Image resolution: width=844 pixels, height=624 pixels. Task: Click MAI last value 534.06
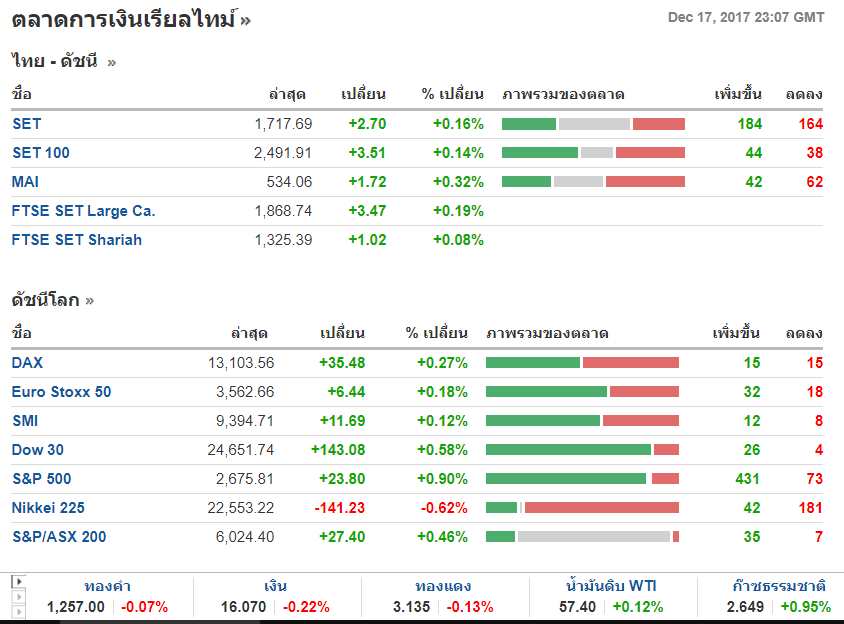[x=290, y=182]
